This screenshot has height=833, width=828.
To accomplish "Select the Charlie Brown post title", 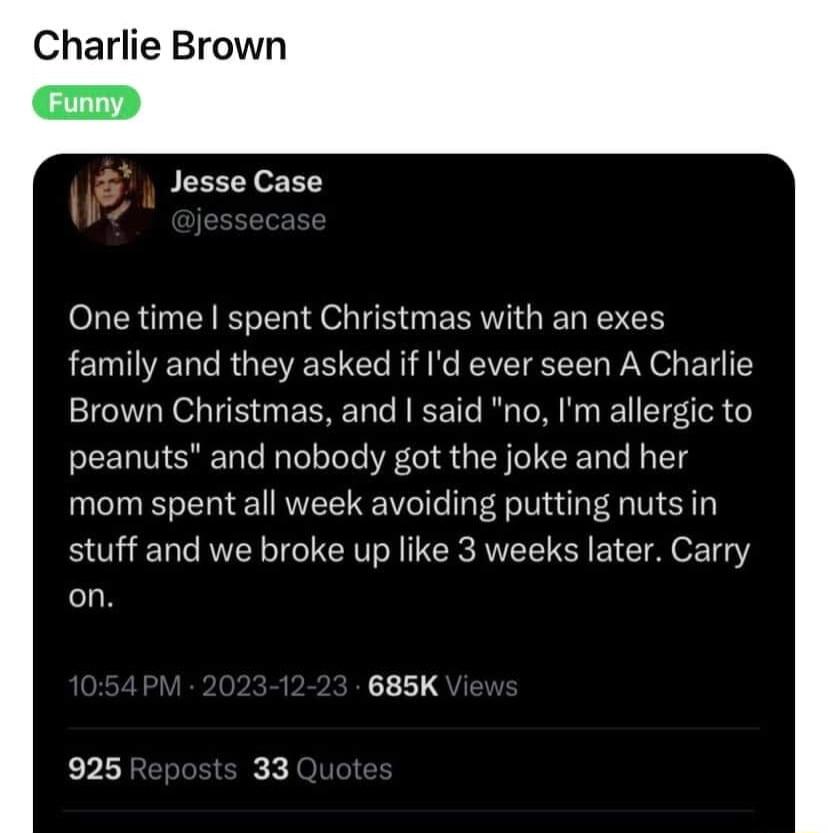I will (x=160, y=46).
